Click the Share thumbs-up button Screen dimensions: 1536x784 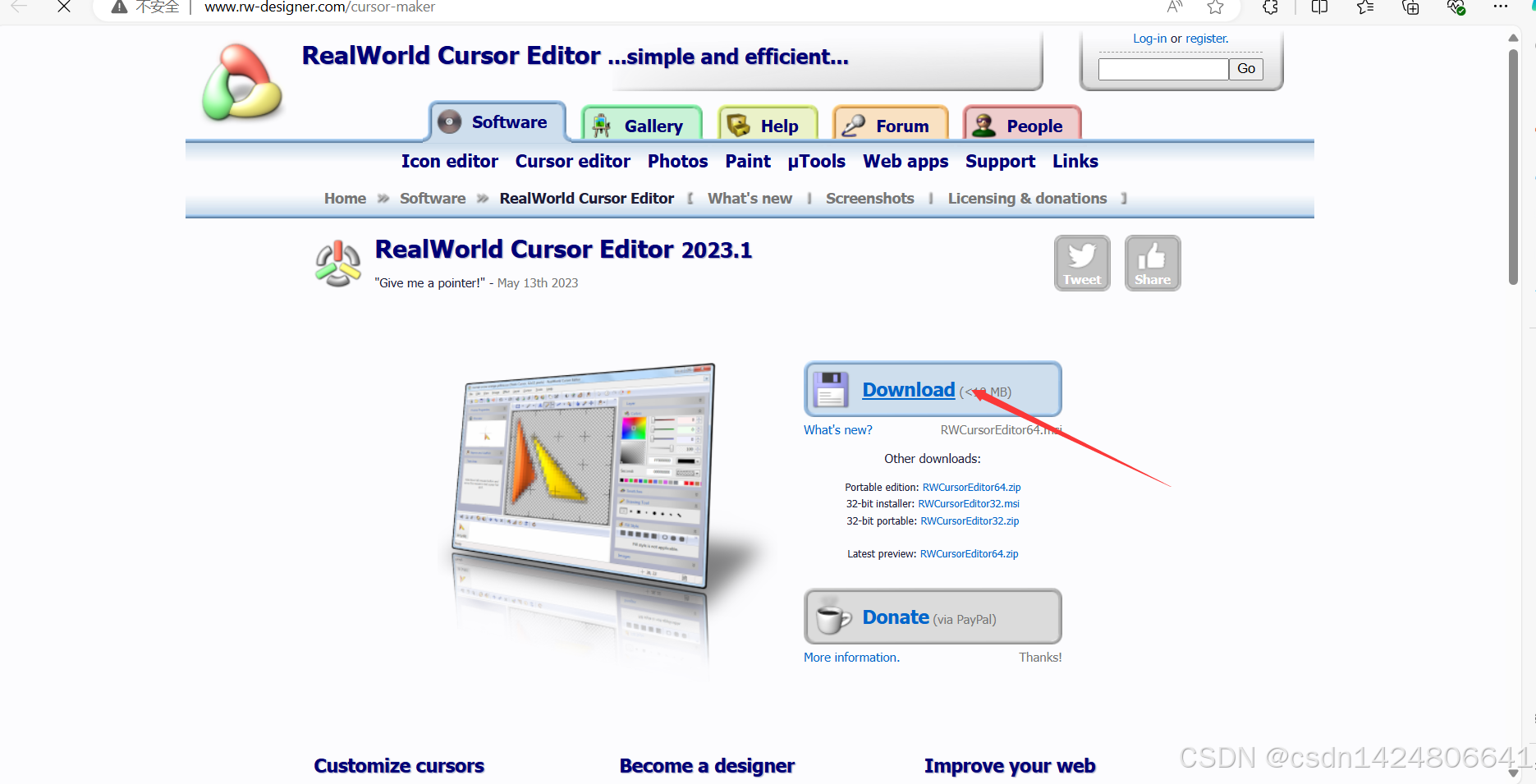1153,263
